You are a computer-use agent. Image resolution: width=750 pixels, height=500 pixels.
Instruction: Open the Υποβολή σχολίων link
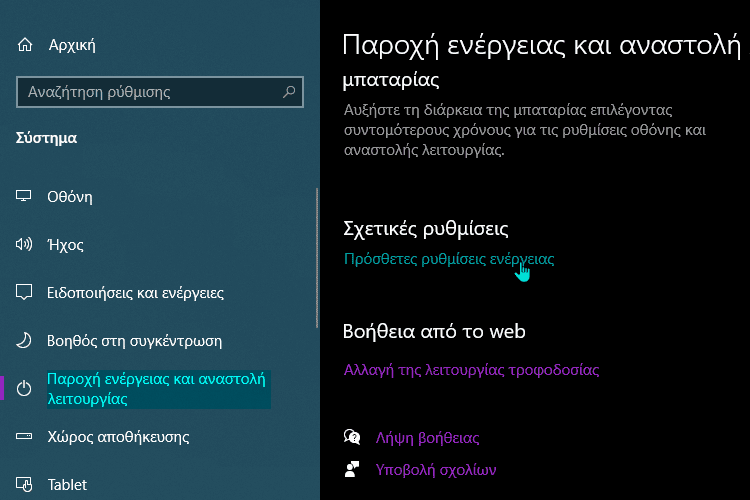click(436, 469)
